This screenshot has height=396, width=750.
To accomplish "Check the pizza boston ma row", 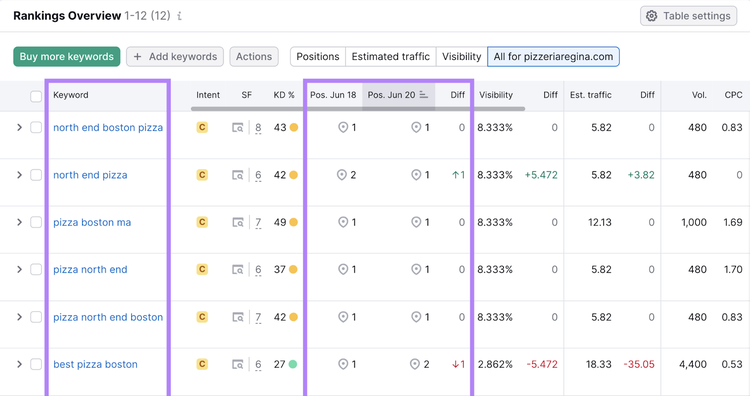I will point(36,222).
